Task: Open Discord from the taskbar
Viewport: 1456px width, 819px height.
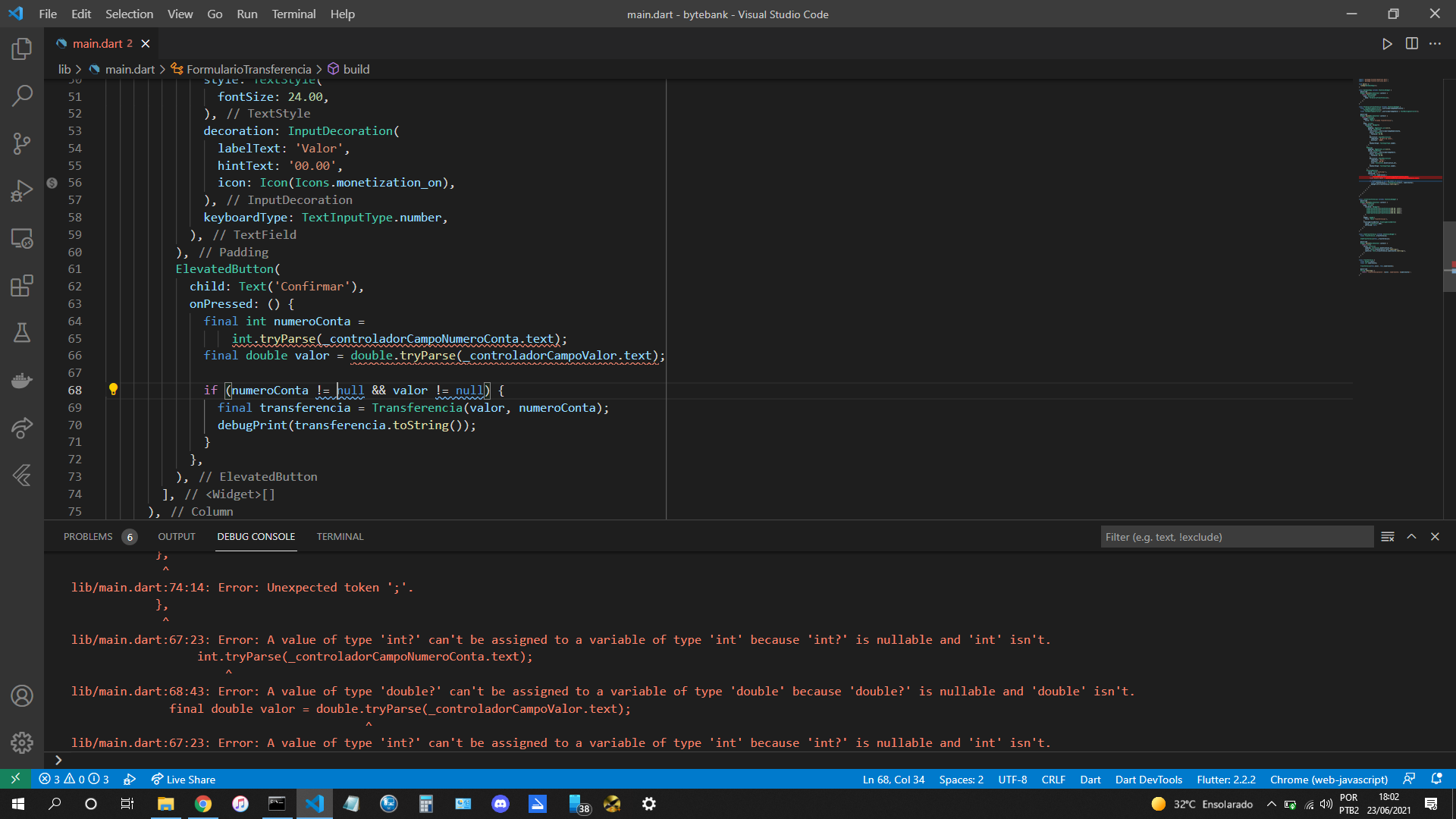Action: tap(500, 804)
